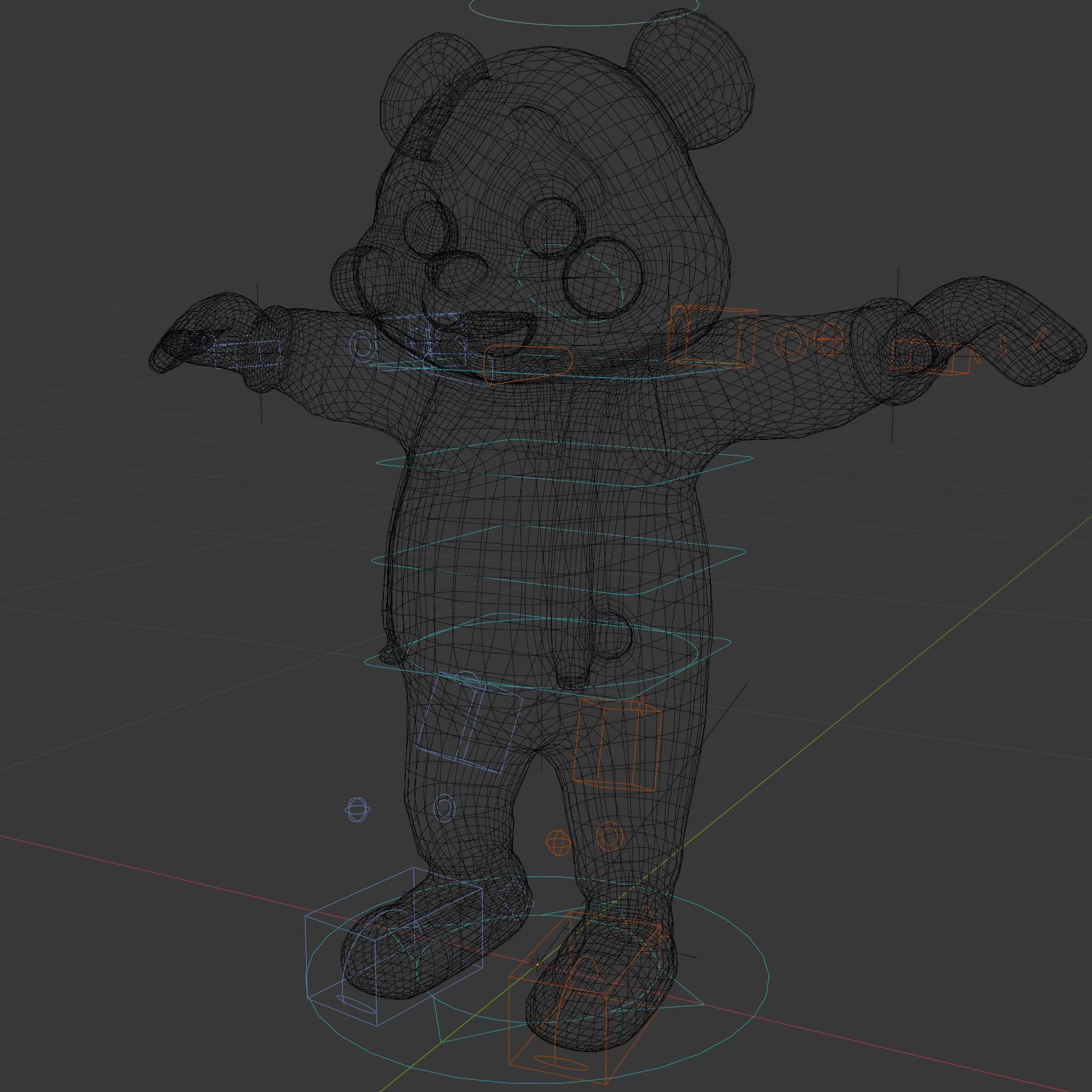Click the orange double-ring control on the upper arm
This screenshot has width=1092, height=1092.
(791, 342)
